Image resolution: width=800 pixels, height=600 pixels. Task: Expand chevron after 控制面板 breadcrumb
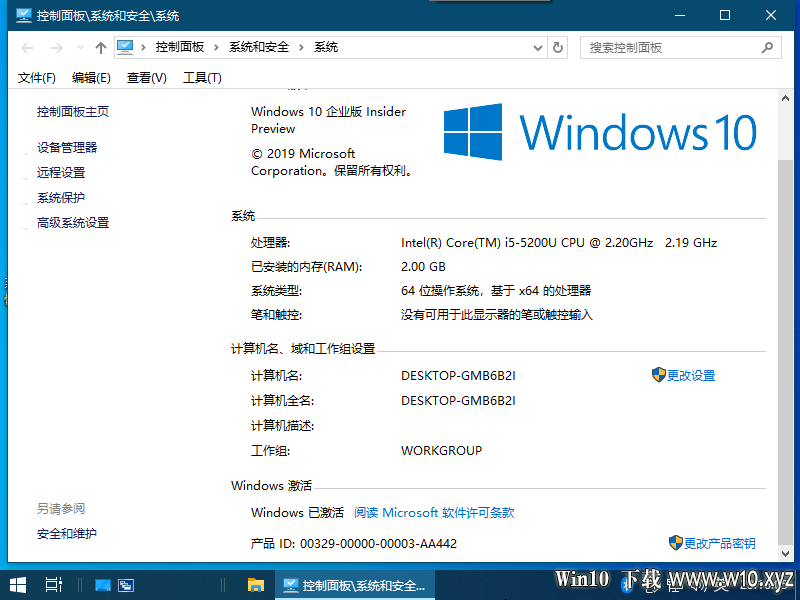click(x=216, y=47)
